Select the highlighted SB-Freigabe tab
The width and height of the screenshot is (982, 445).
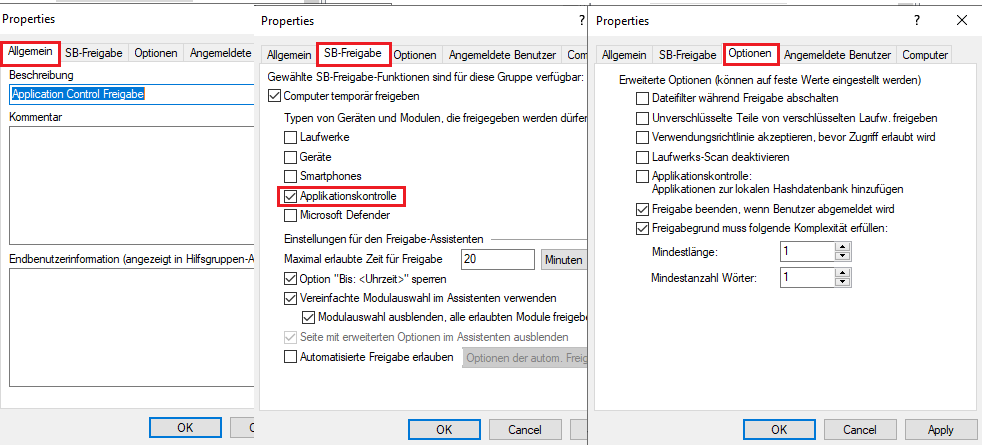[354, 54]
